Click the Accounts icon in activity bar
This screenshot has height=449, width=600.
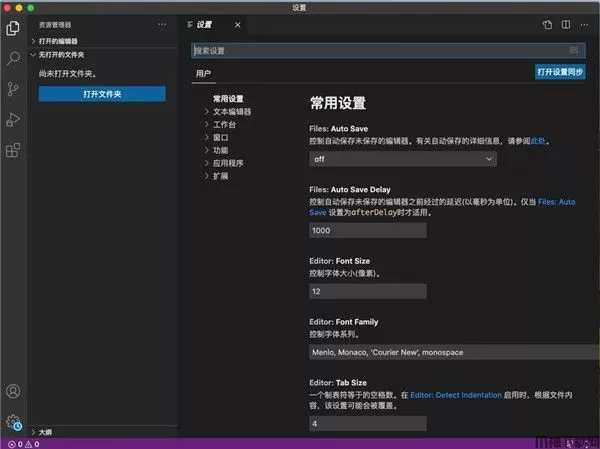(13, 391)
